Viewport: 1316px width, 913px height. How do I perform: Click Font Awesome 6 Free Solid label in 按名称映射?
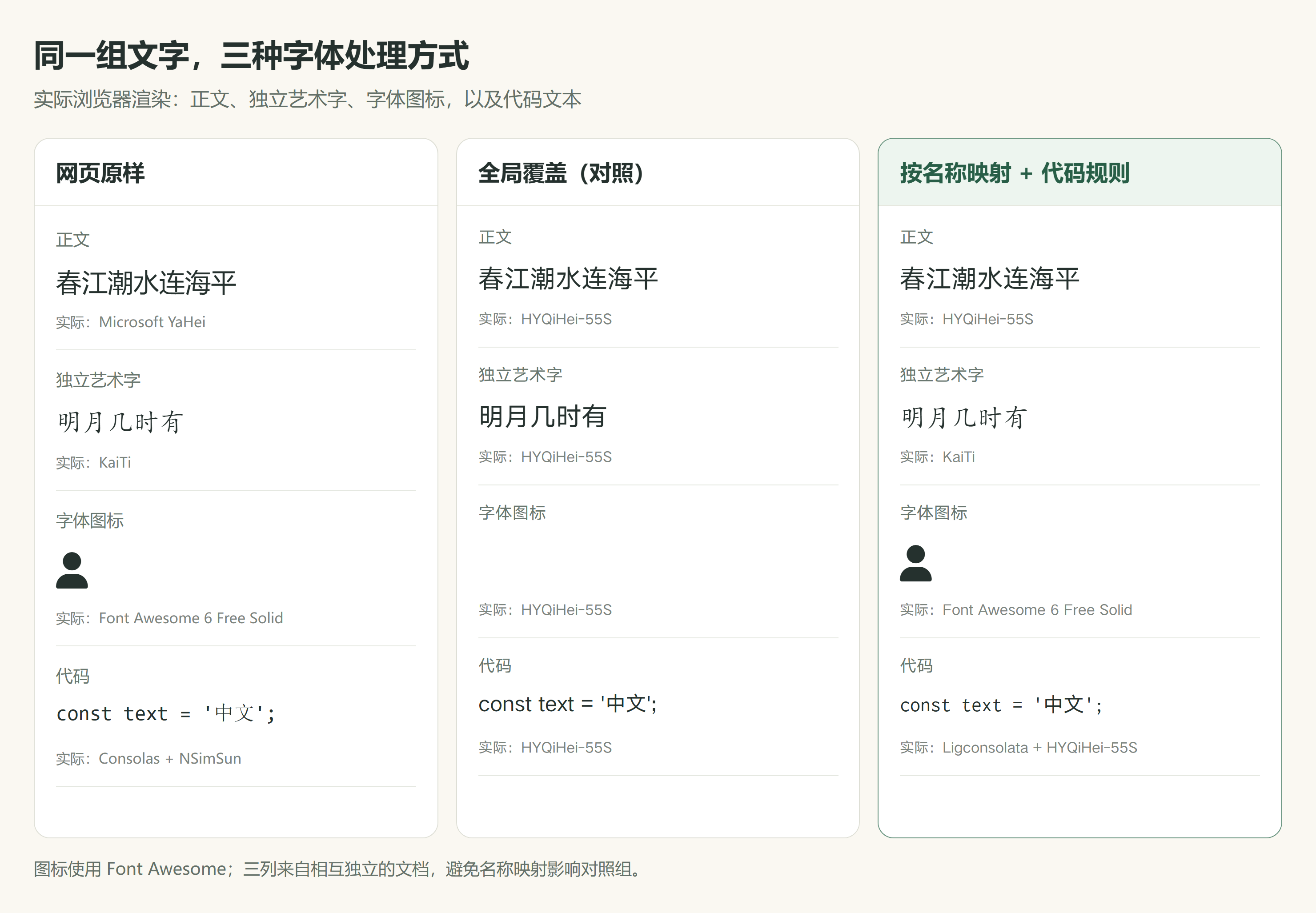click(x=1016, y=610)
